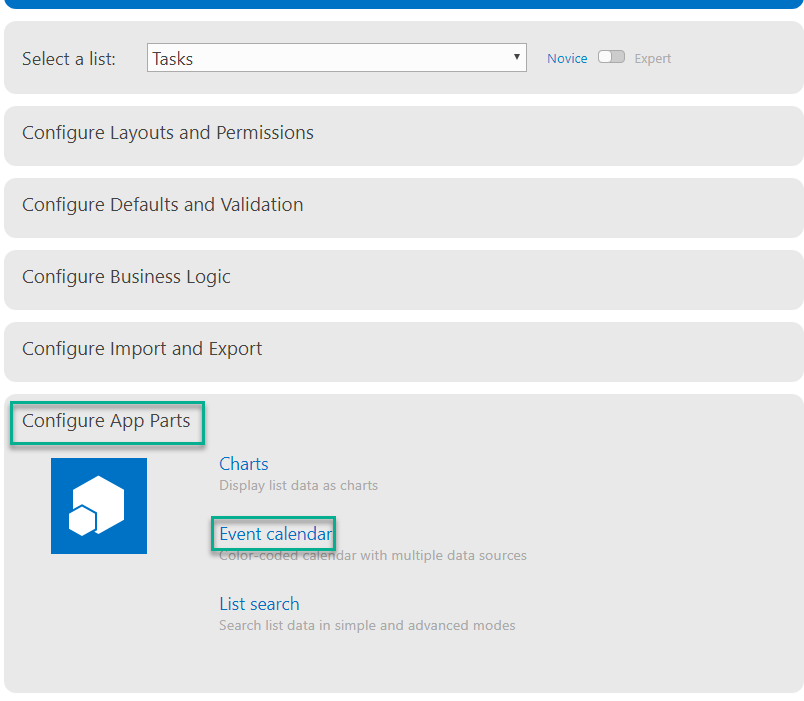Click the blue app parts cube icon
The width and height of the screenshot is (804, 701).
[99, 506]
